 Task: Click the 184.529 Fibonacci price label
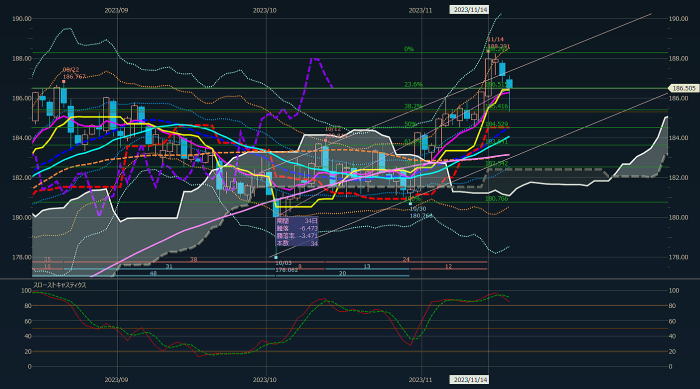click(497, 124)
